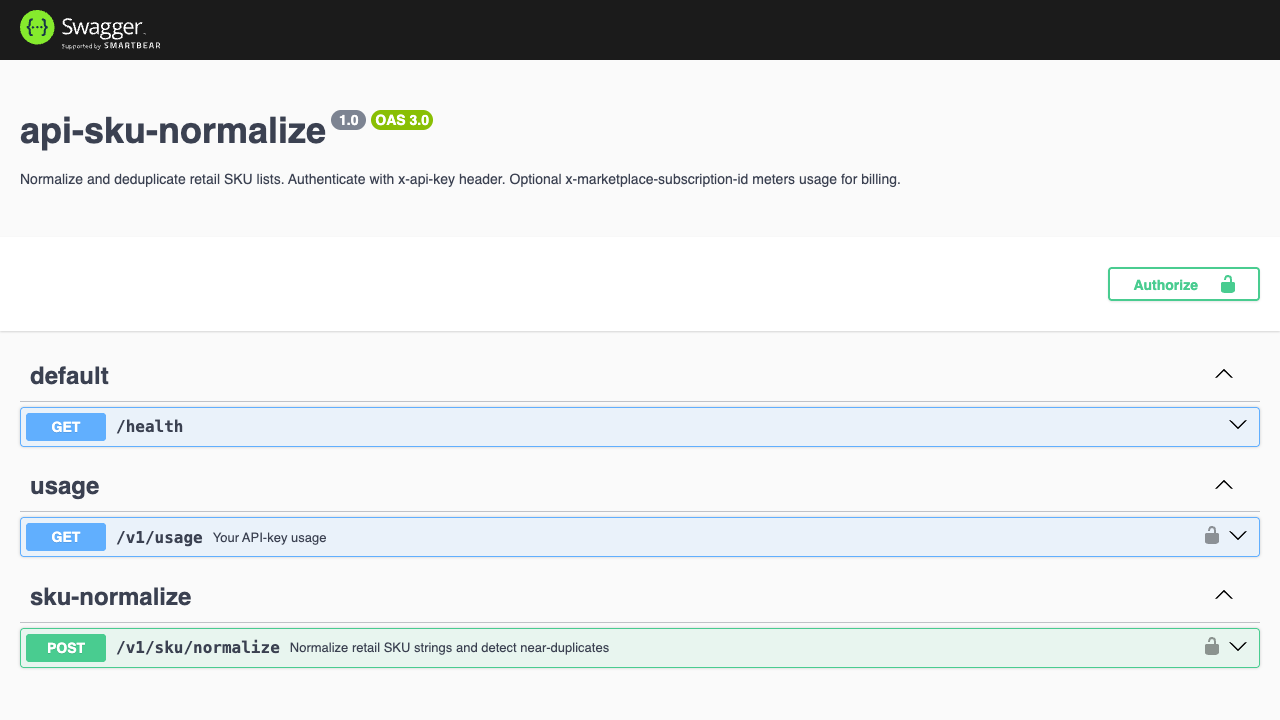Screen dimensions: 1280x720
Task: Collapse the usage section with its arrow
Action: point(1224,485)
